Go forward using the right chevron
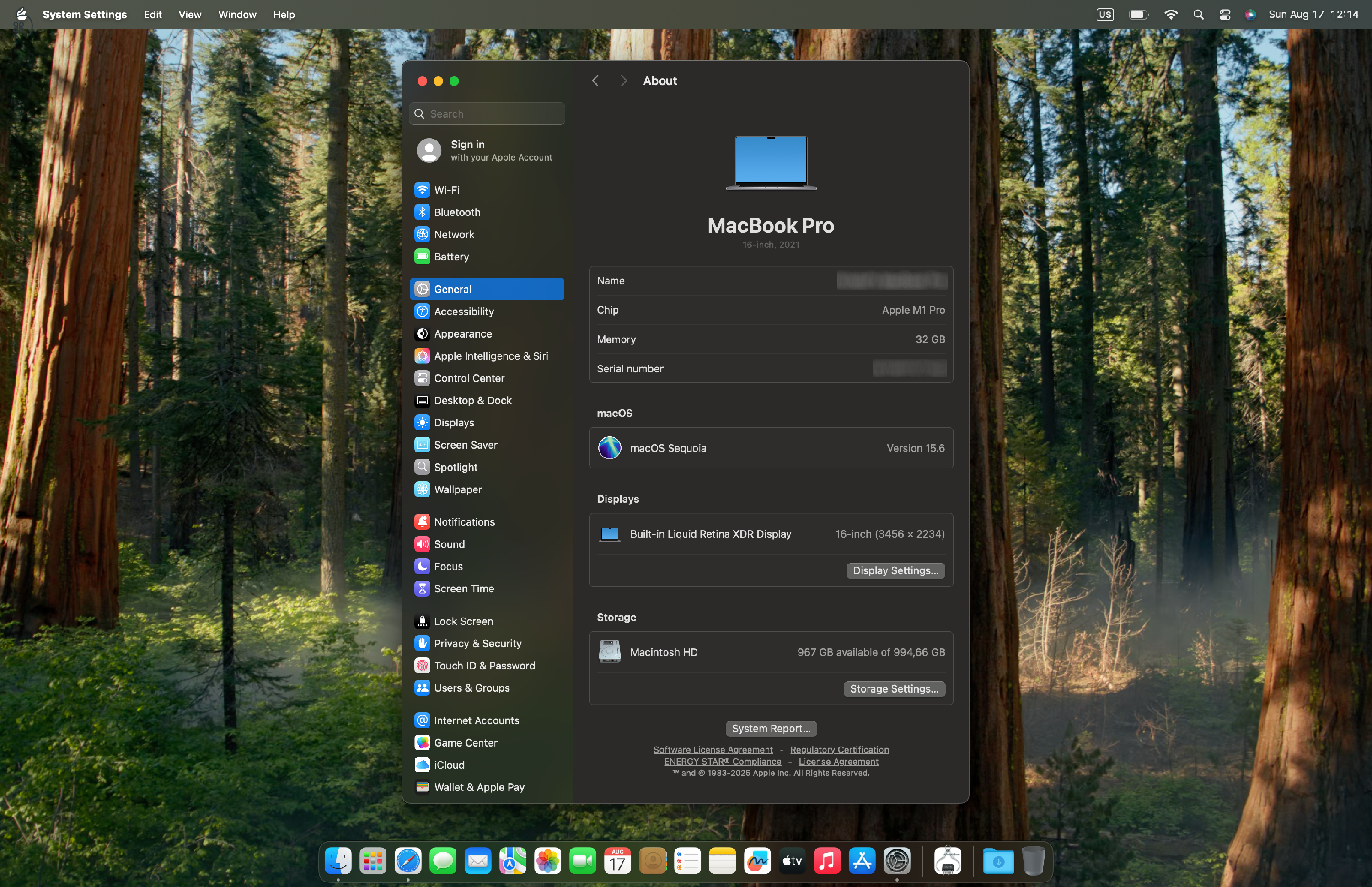The height and width of the screenshot is (887, 1372). click(x=623, y=81)
